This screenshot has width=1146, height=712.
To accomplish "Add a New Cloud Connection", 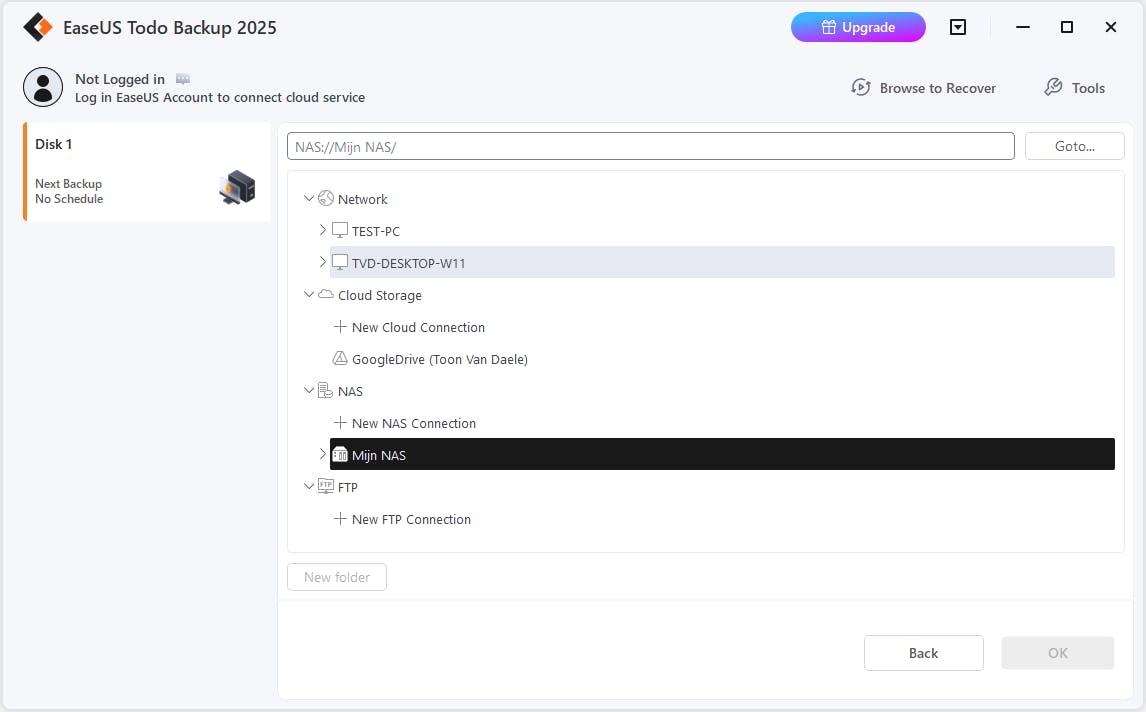I will (418, 327).
